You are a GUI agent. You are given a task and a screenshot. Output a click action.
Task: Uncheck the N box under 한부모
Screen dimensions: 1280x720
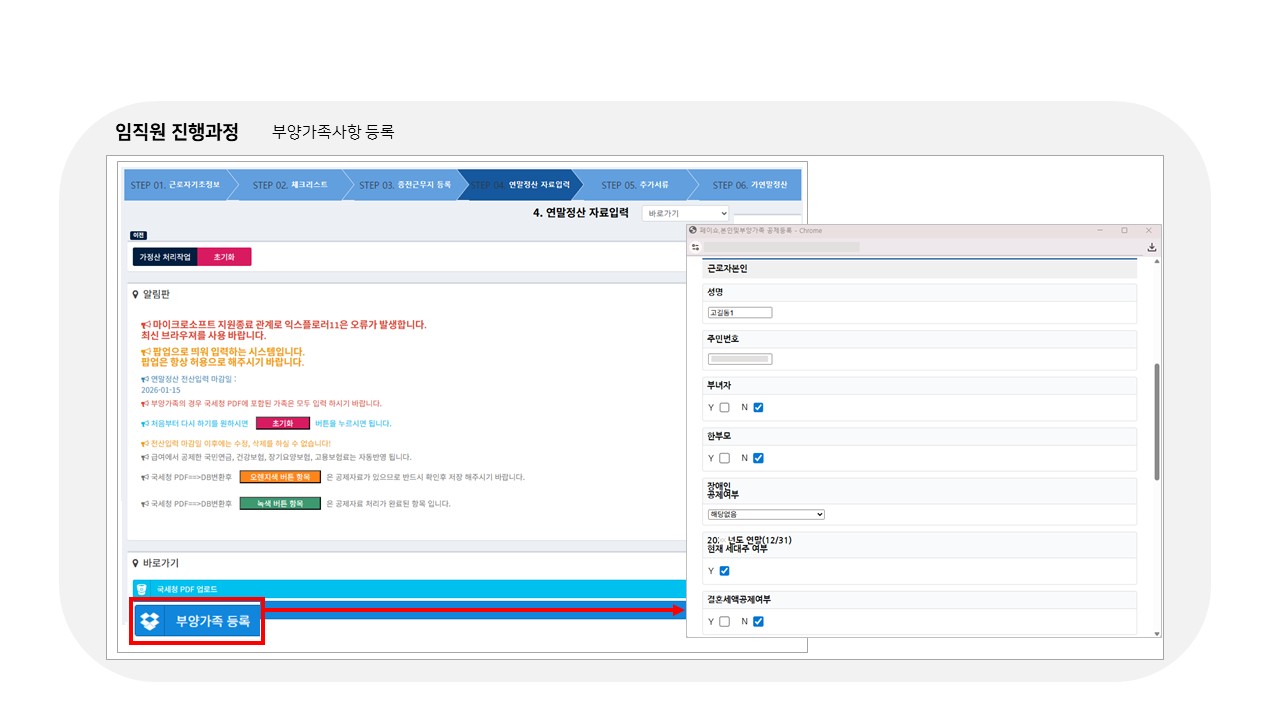758,458
